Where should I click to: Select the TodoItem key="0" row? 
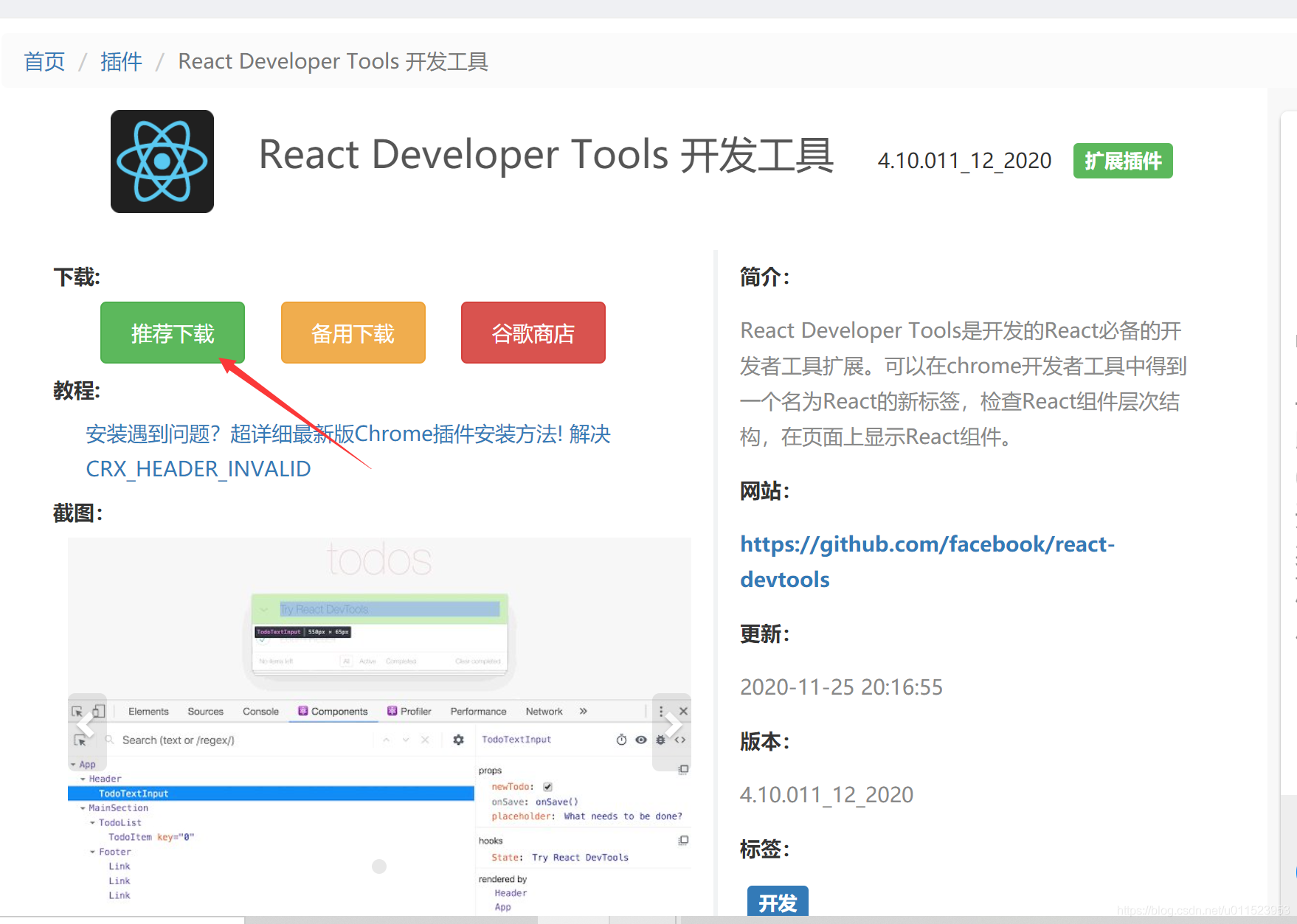(x=151, y=837)
